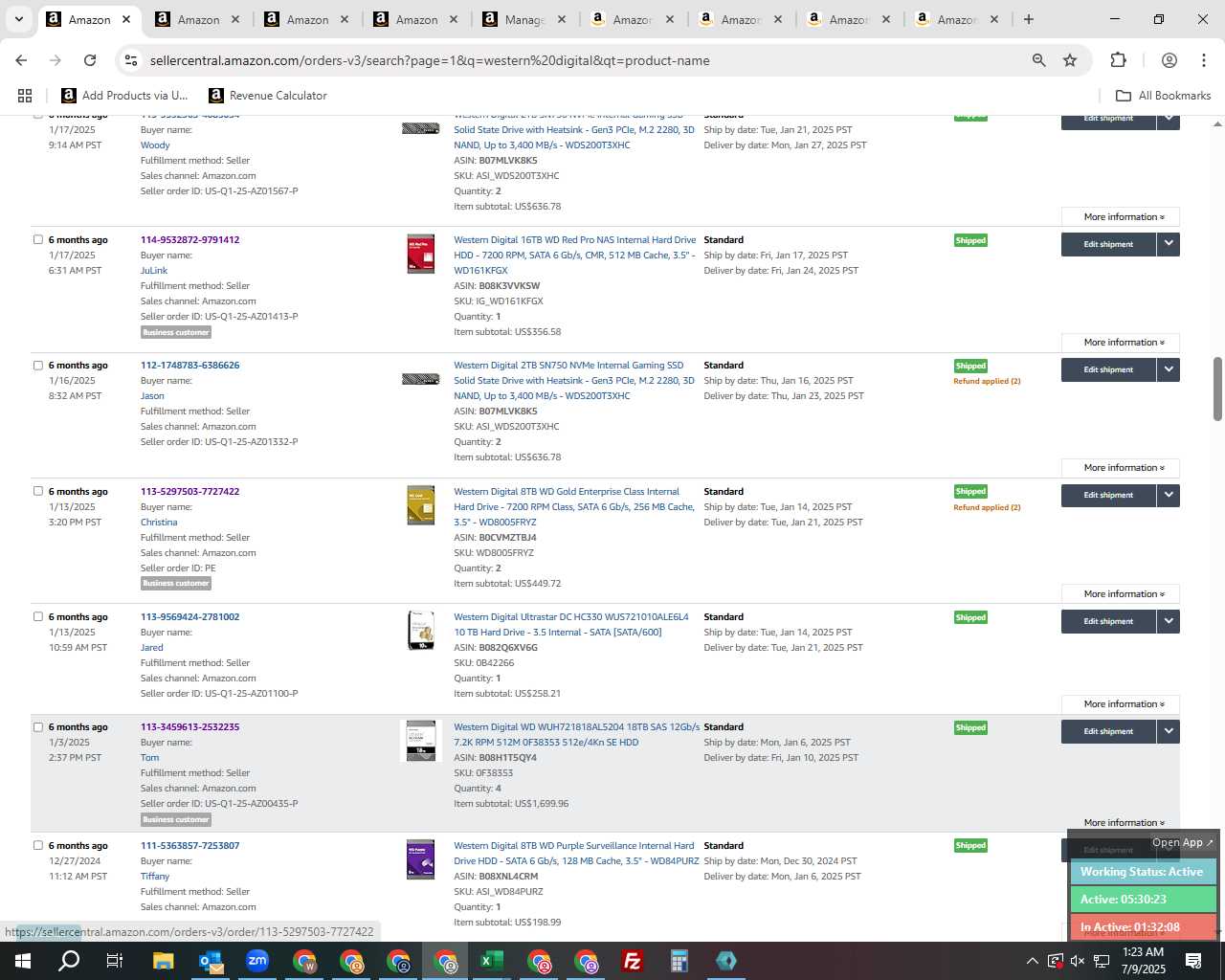Open the Windows Start menu
The width and height of the screenshot is (1225, 980).
pyautogui.click(x=22, y=961)
